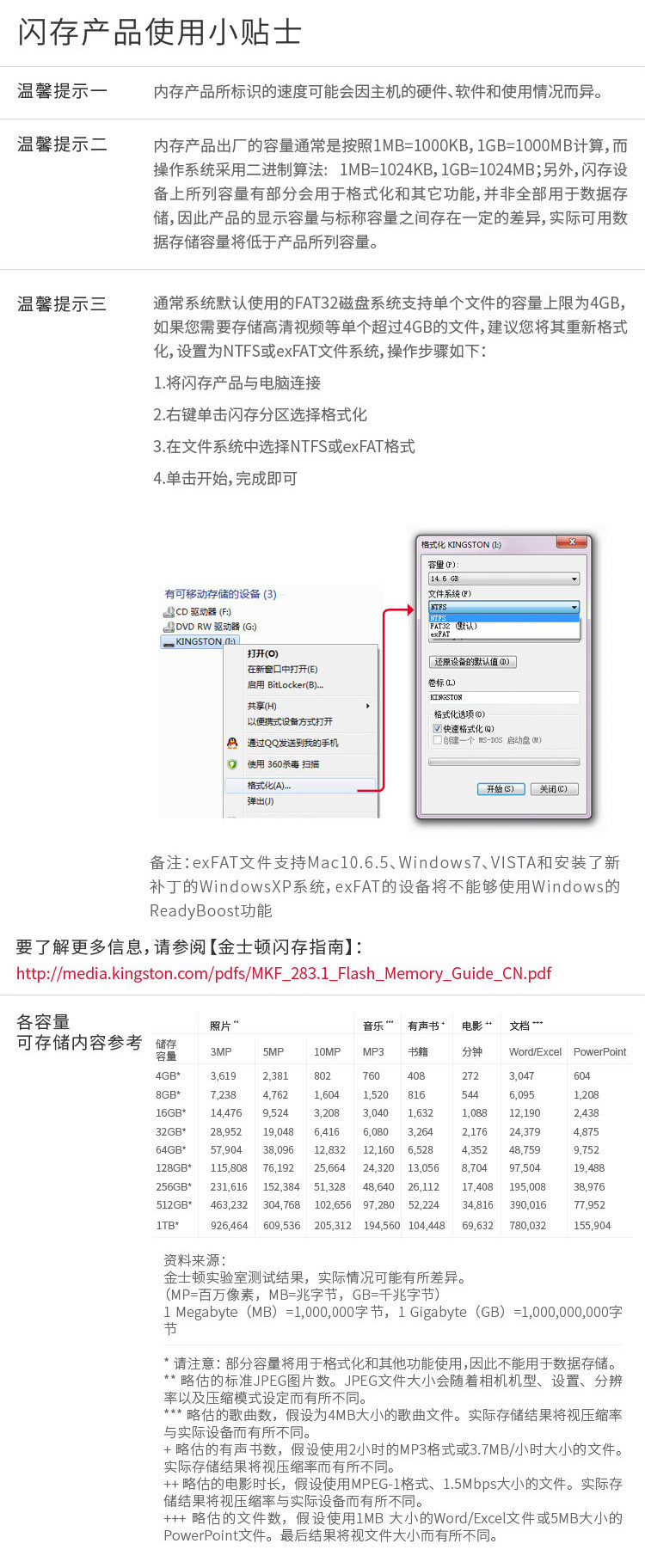Click the 926,464 cell in 1TB row
This screenshot has height=1568, width=645.
(x=229, y=1226)
